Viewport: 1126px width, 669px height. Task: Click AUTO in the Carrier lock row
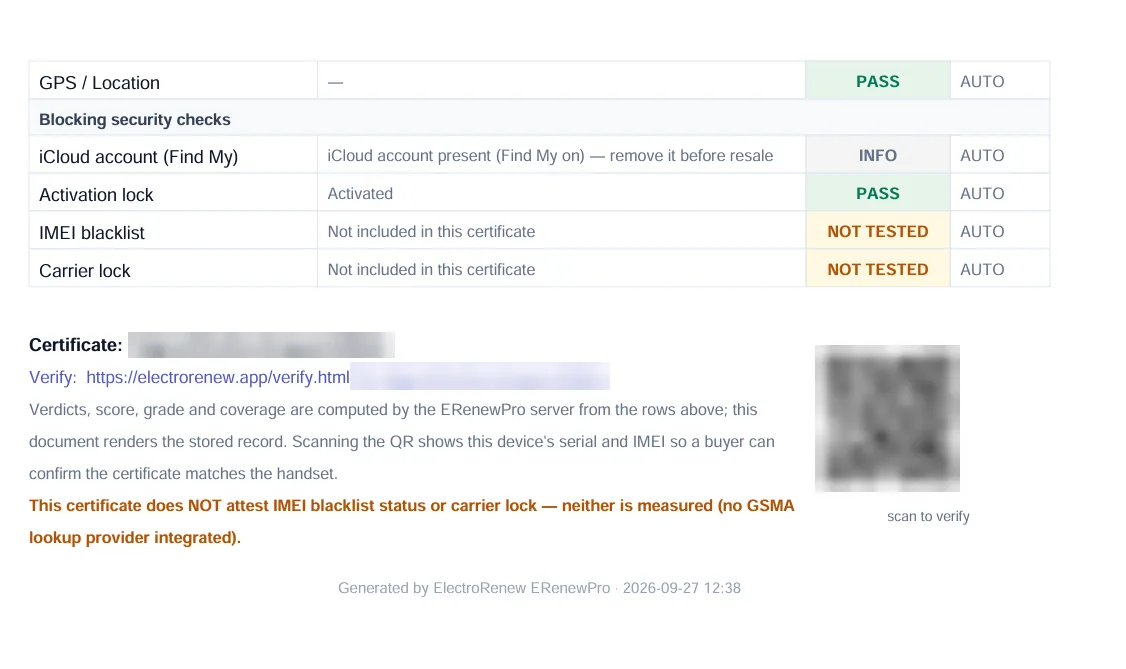[982, 270]
